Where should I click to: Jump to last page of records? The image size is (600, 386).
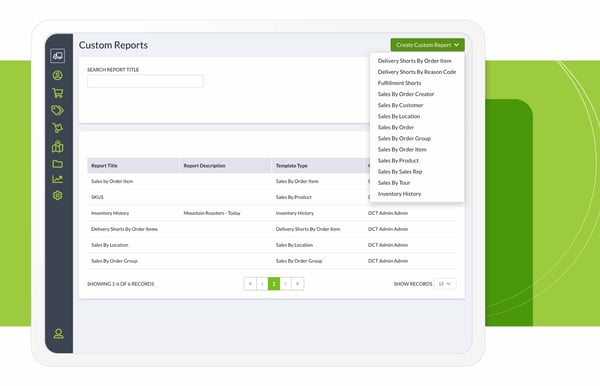tap(298, 284)
